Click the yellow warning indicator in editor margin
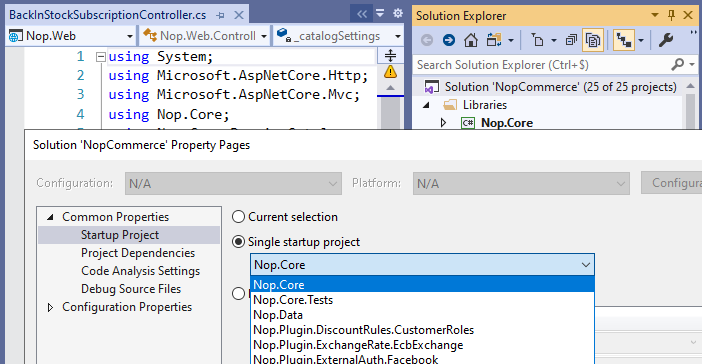The height and width of the screenshot is (364, 702). 390,72
